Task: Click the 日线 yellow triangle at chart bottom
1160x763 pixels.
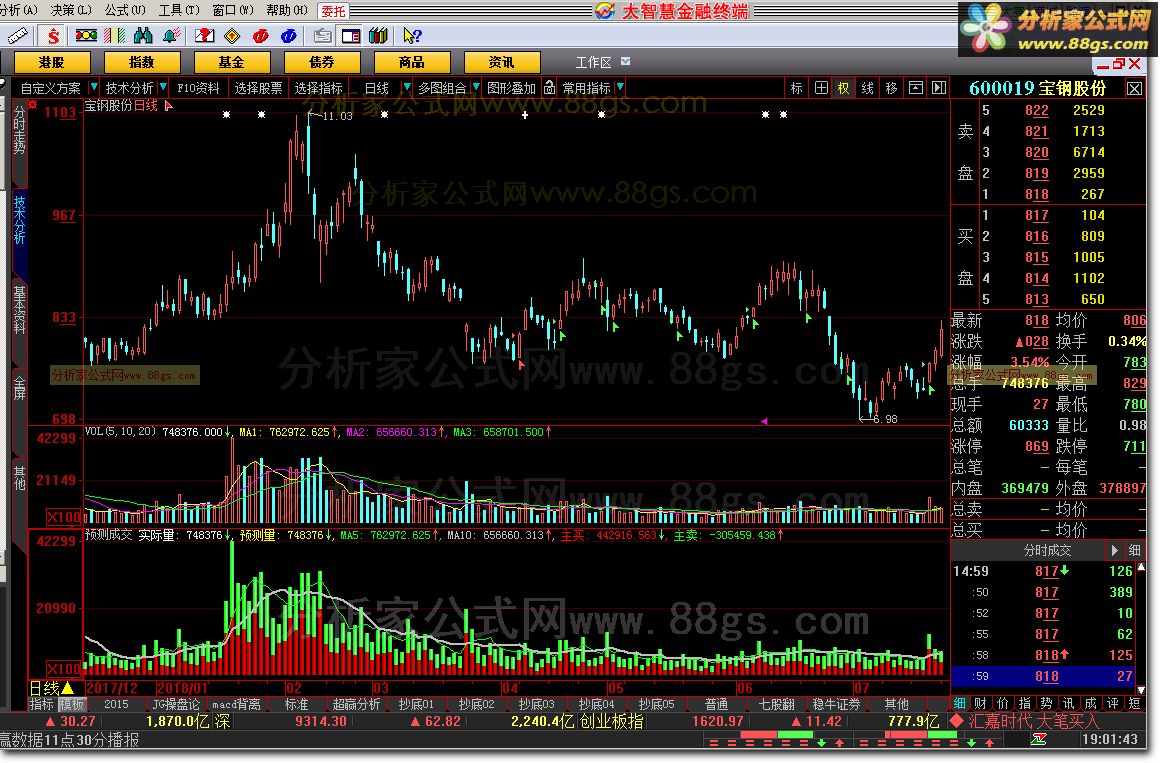Action: pos(67,688)
